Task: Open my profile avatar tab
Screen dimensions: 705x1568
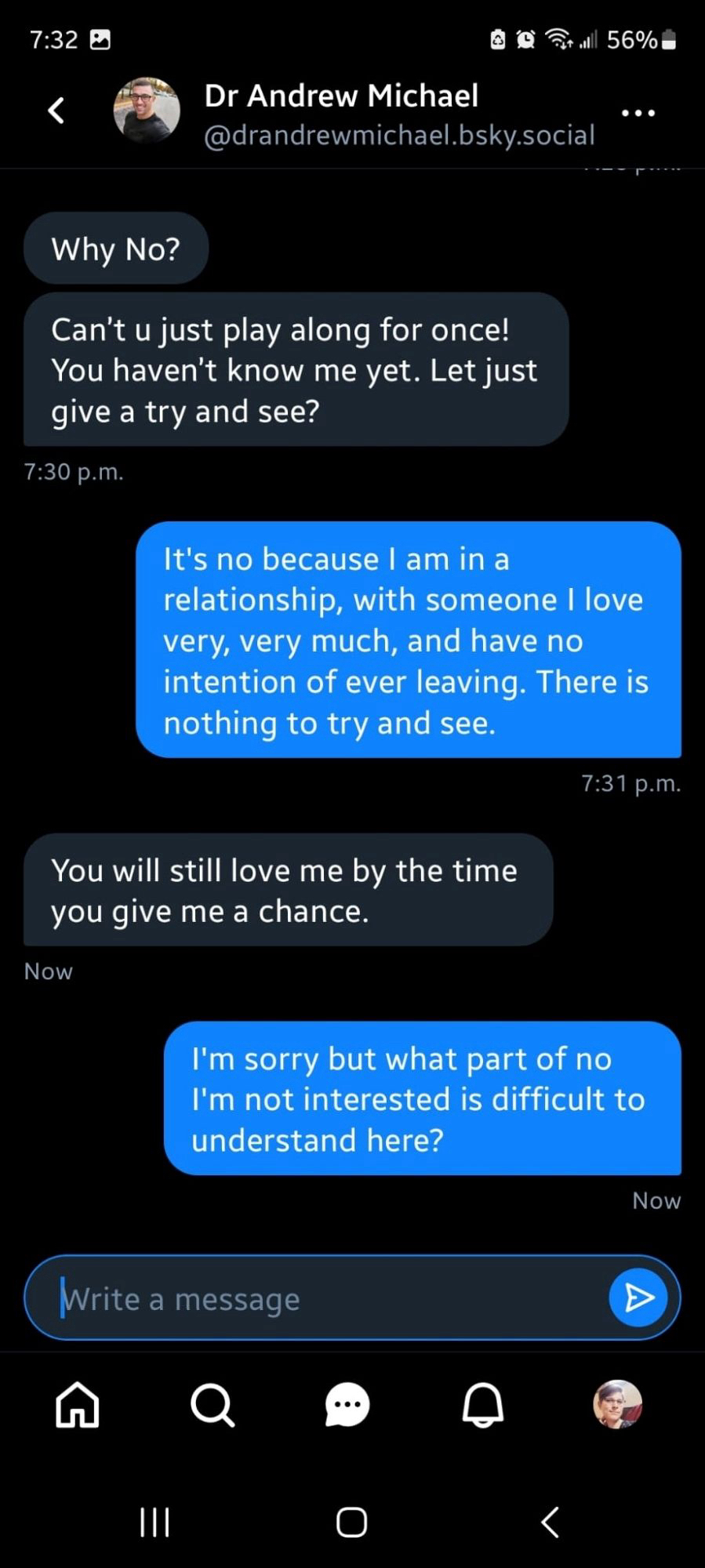Action: click(617, 1404)
